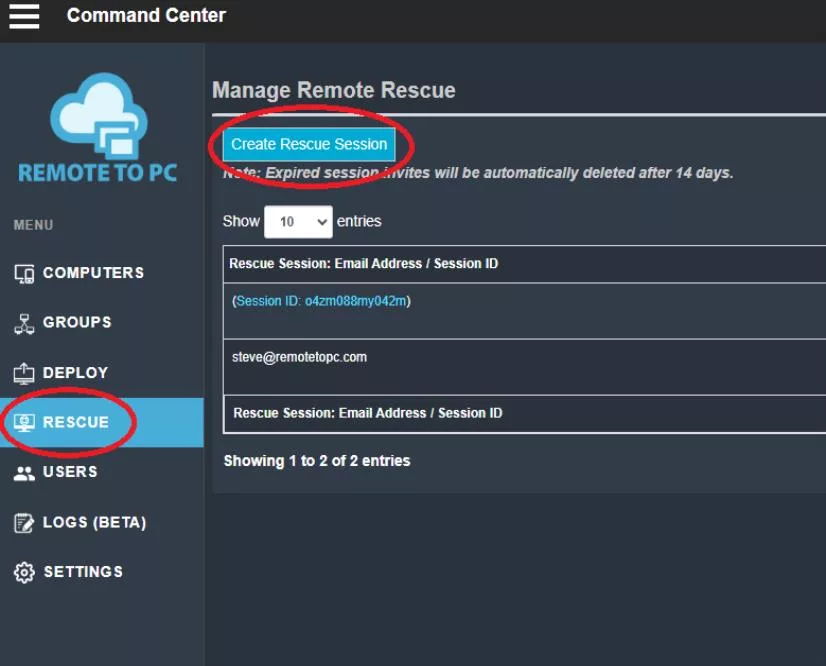Expand the Show entries dropdown
This screenshot has height=666, width=826.
click(x=298, y=222)
